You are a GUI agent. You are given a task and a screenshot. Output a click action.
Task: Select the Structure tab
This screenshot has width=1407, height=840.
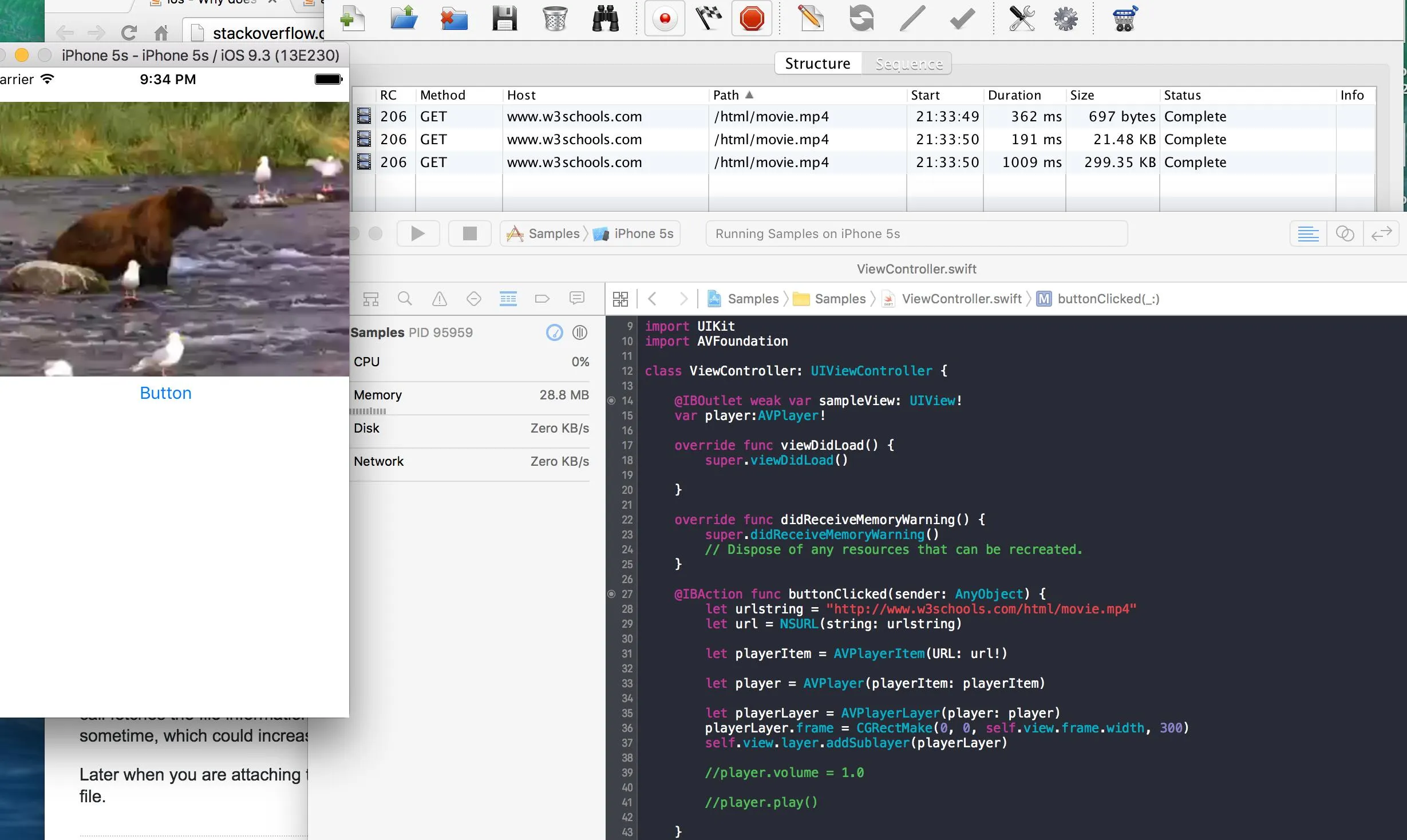pyautogui.click(x=817, y=64)
